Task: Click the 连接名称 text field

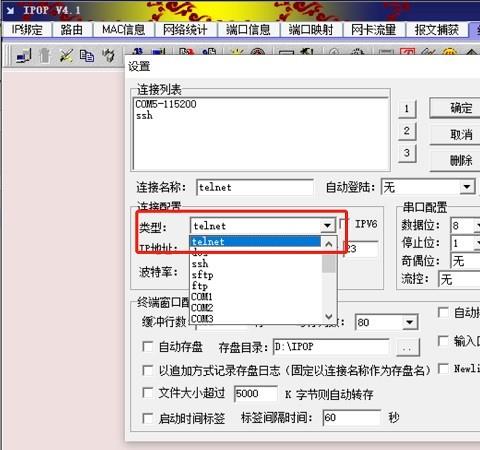Action: 255,187
